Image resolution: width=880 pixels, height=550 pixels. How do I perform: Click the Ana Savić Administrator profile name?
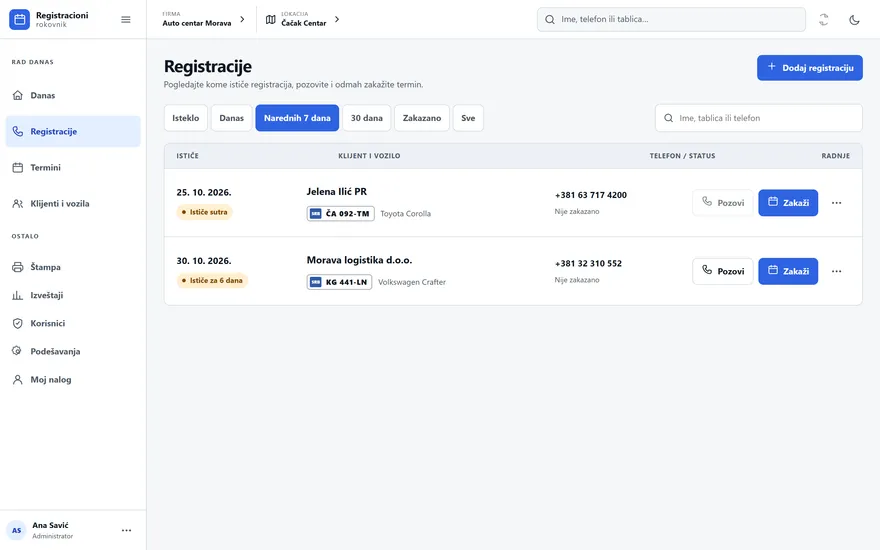coord(53,530)
